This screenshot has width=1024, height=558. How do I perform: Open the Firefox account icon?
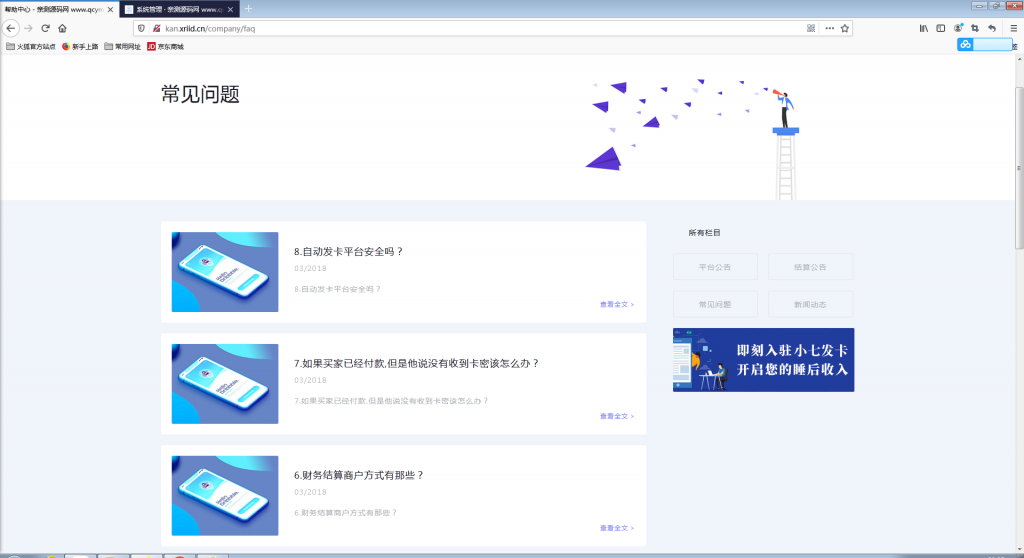point(958,28)
